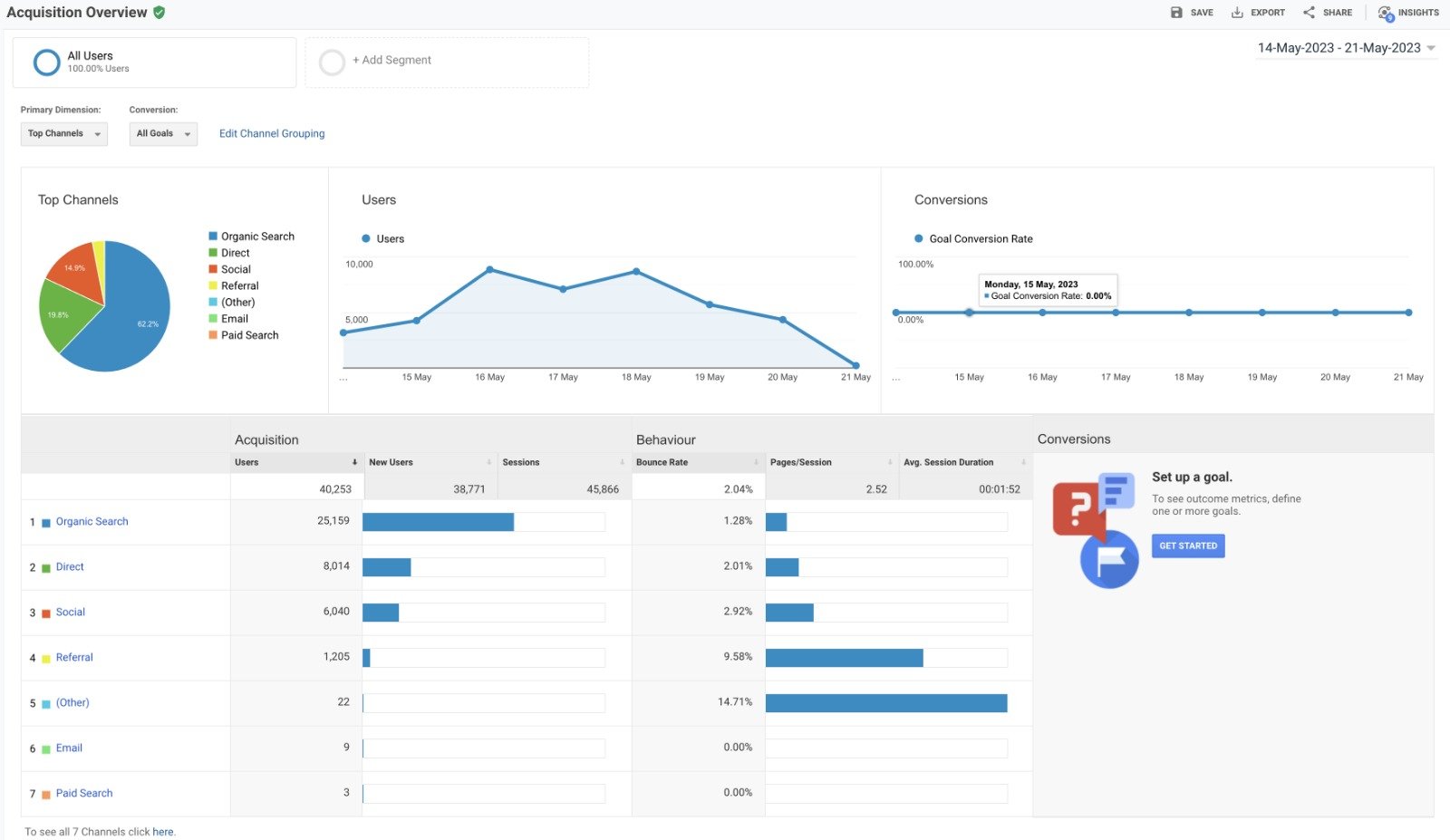Sort by Bounce Rate column arrow
Screen dimensions: 1450x840
click(756, 462)
